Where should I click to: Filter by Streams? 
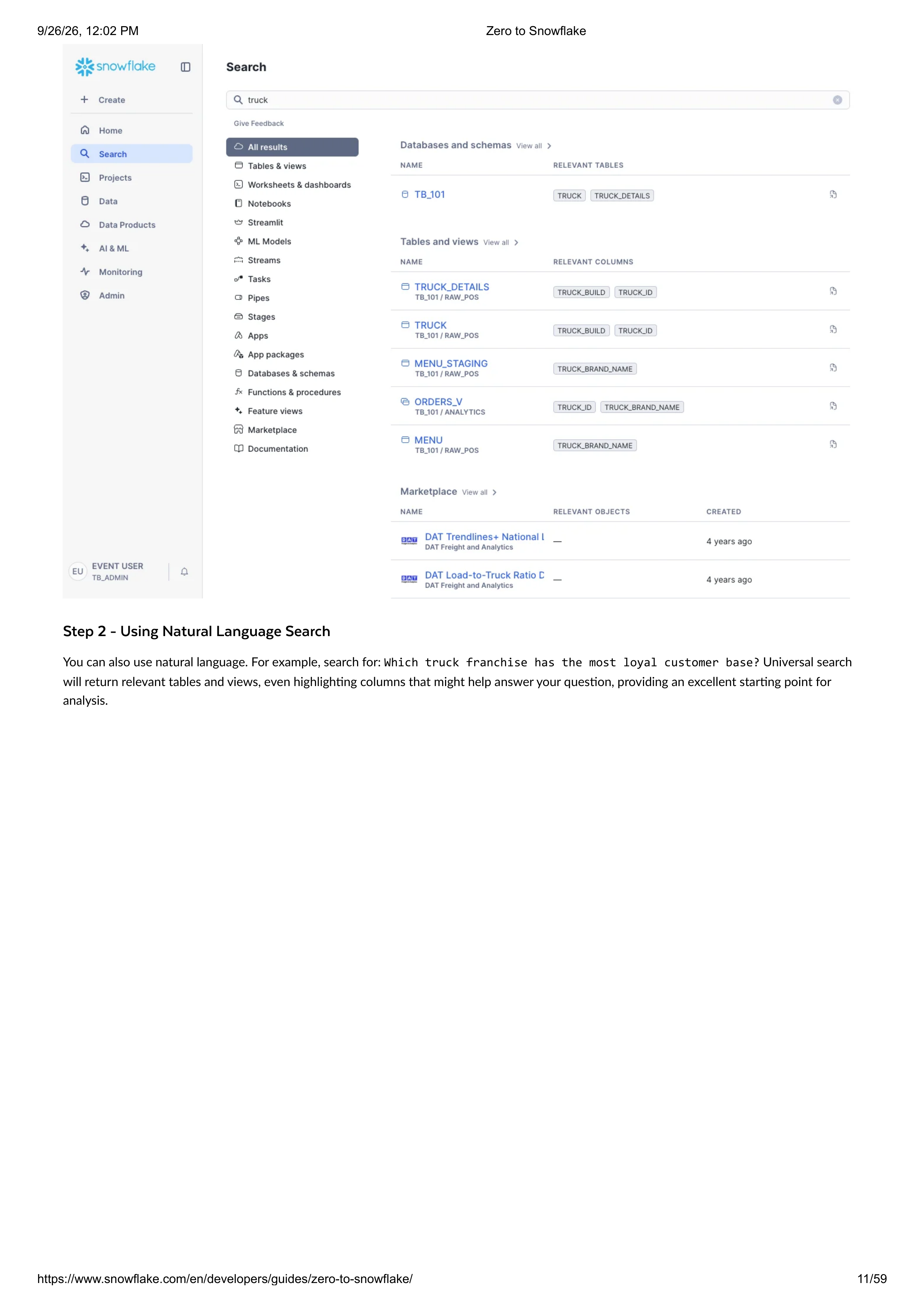pos(292,260)
